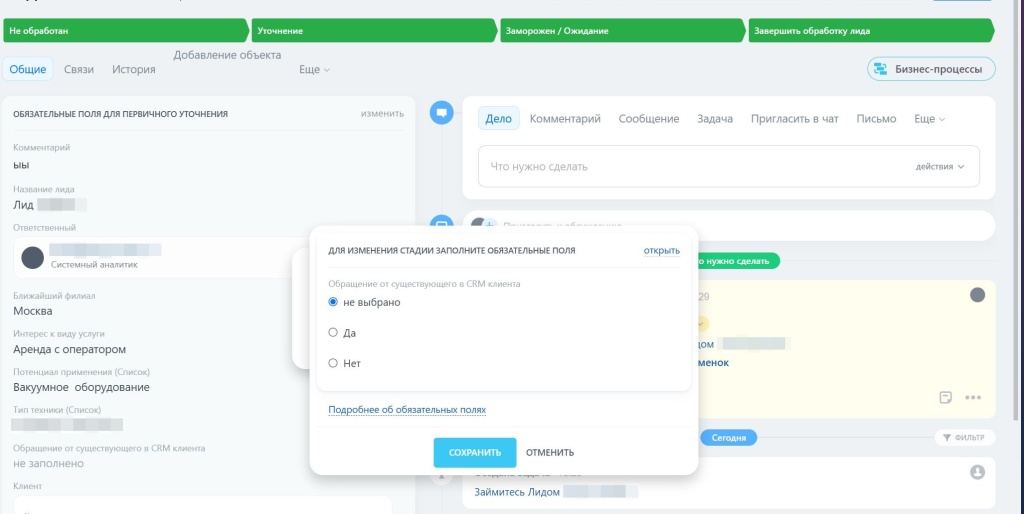The image size is (1024, 514).
Task: Click the responsible person's avatar
Action: [33, 257]
